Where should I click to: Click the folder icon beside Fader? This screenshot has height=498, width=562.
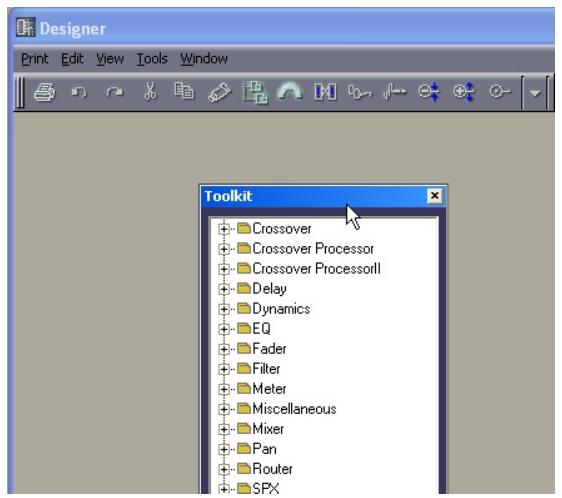244,348
